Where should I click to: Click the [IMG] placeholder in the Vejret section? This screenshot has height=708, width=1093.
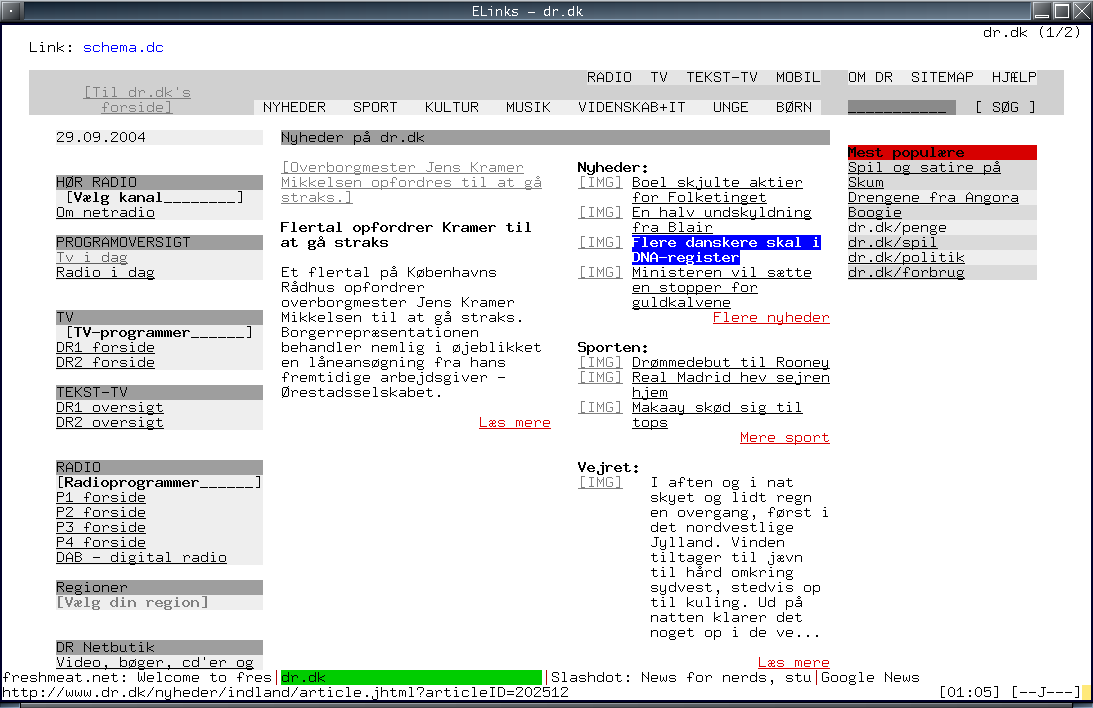600,483
